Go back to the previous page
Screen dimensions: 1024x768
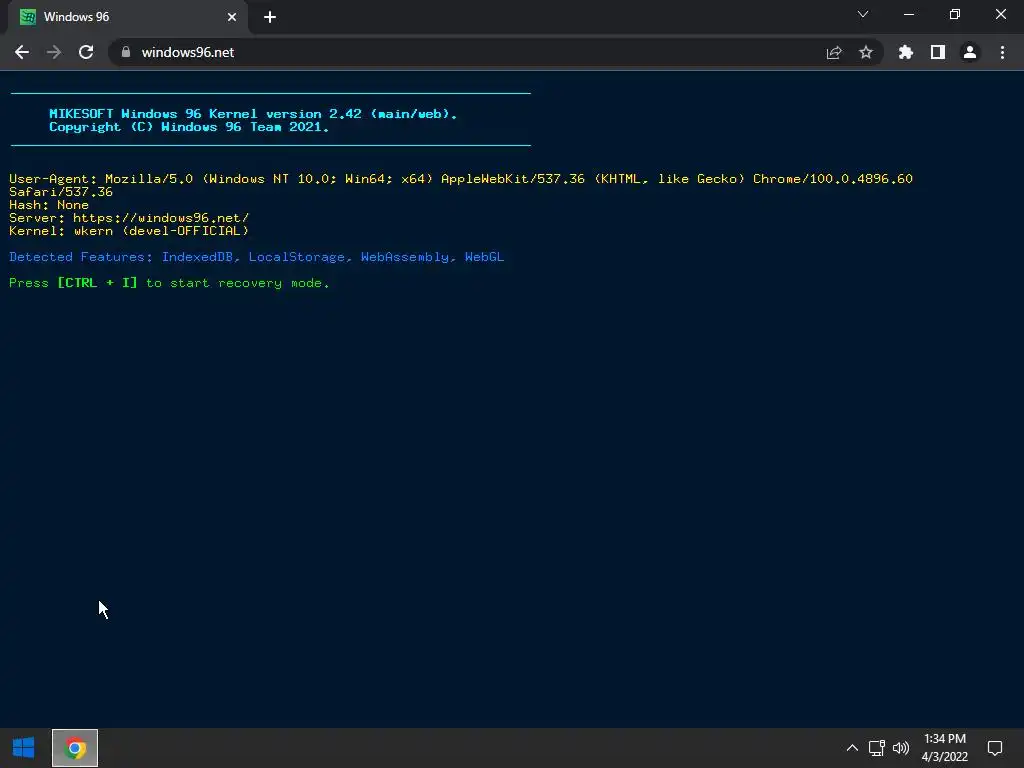click(x=22, y=52)
